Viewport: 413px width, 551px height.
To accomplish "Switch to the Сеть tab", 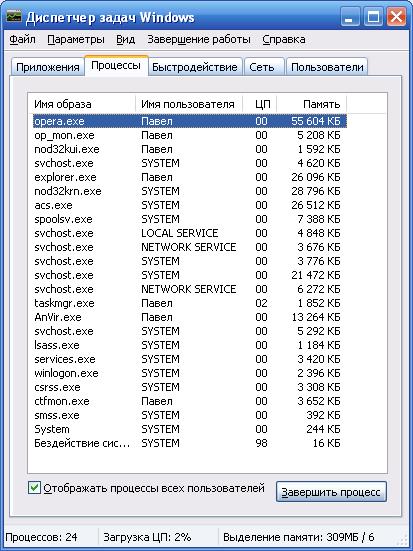I will click(x=262, y=67).
